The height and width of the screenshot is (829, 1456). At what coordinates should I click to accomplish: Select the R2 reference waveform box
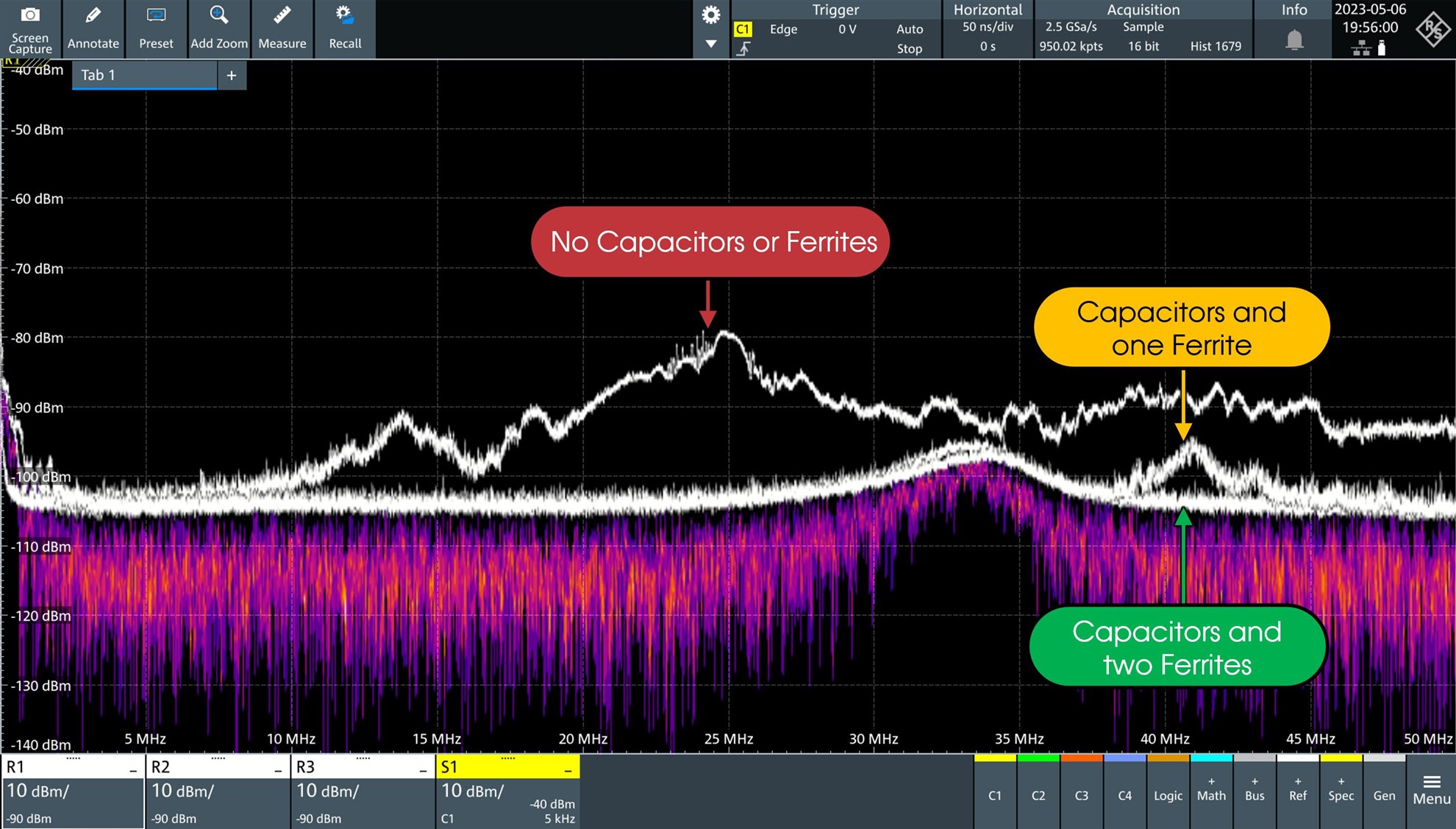(x=217, y=791)
